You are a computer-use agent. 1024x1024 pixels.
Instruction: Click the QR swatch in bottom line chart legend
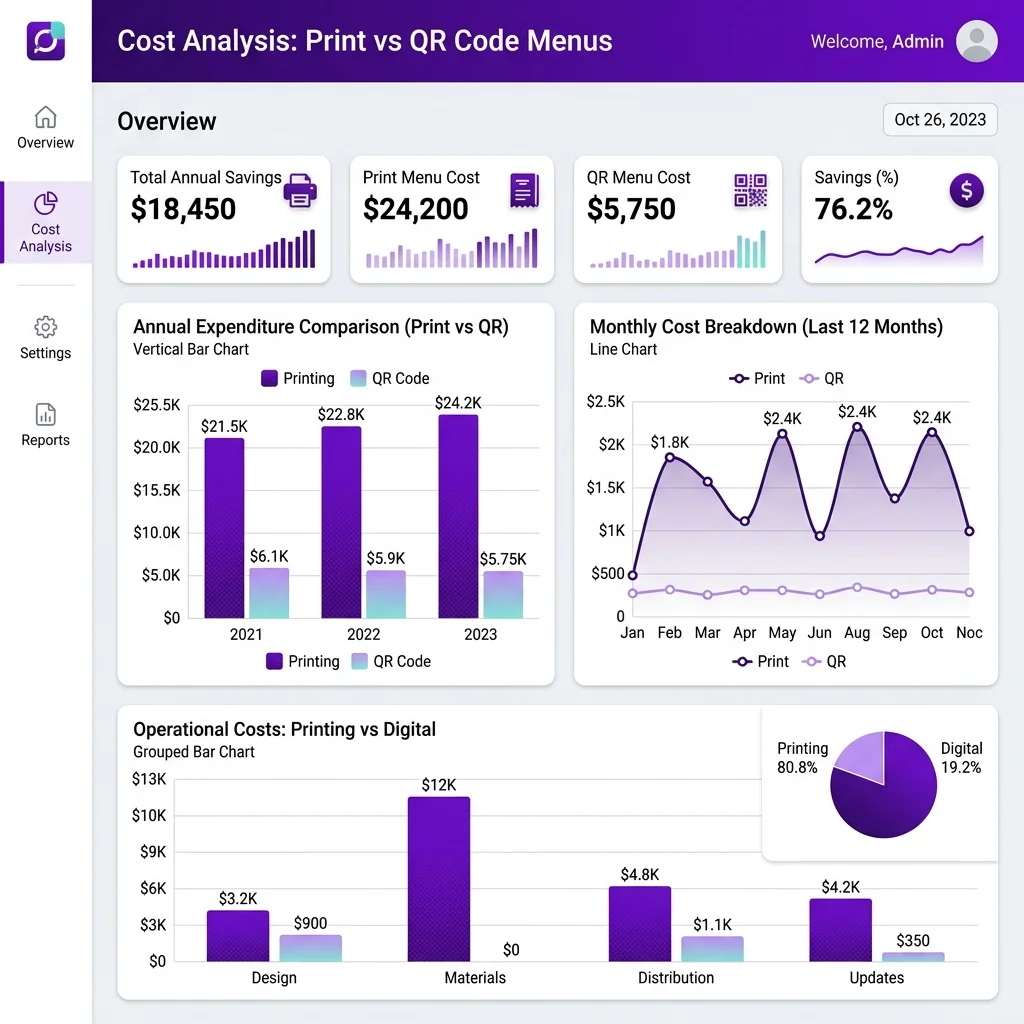[x=810, y=662]
